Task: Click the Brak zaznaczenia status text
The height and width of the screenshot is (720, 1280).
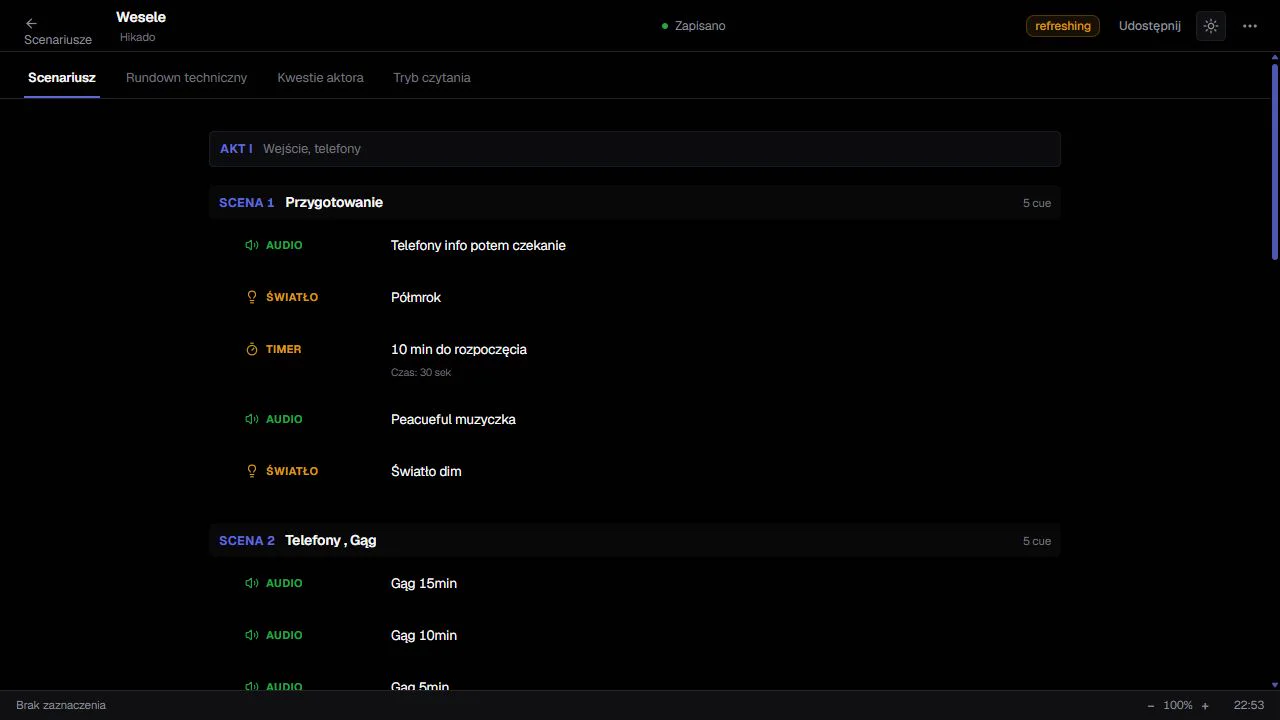Action: [61, 705]
